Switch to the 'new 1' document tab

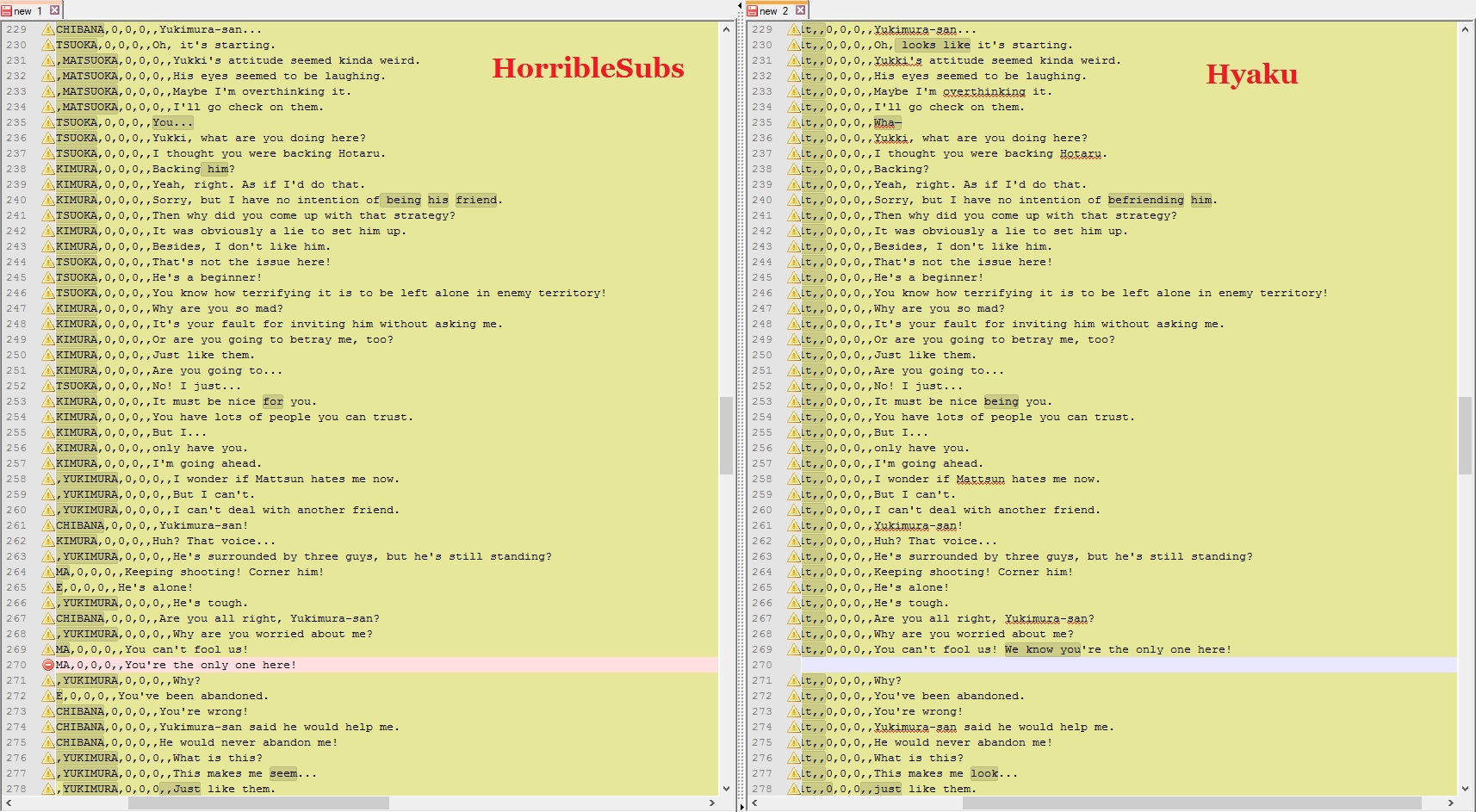pyautogui.click(x=28, y=10)
